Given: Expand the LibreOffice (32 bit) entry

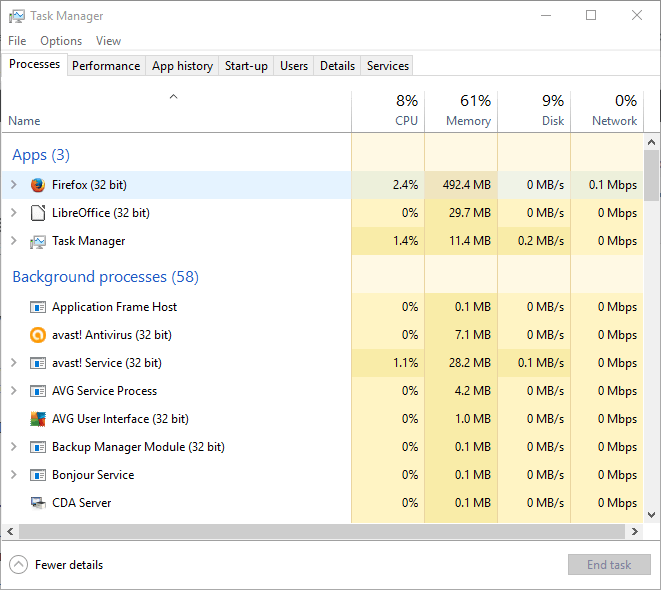Looking at the screenshot, I should click(x=13, y=213).
